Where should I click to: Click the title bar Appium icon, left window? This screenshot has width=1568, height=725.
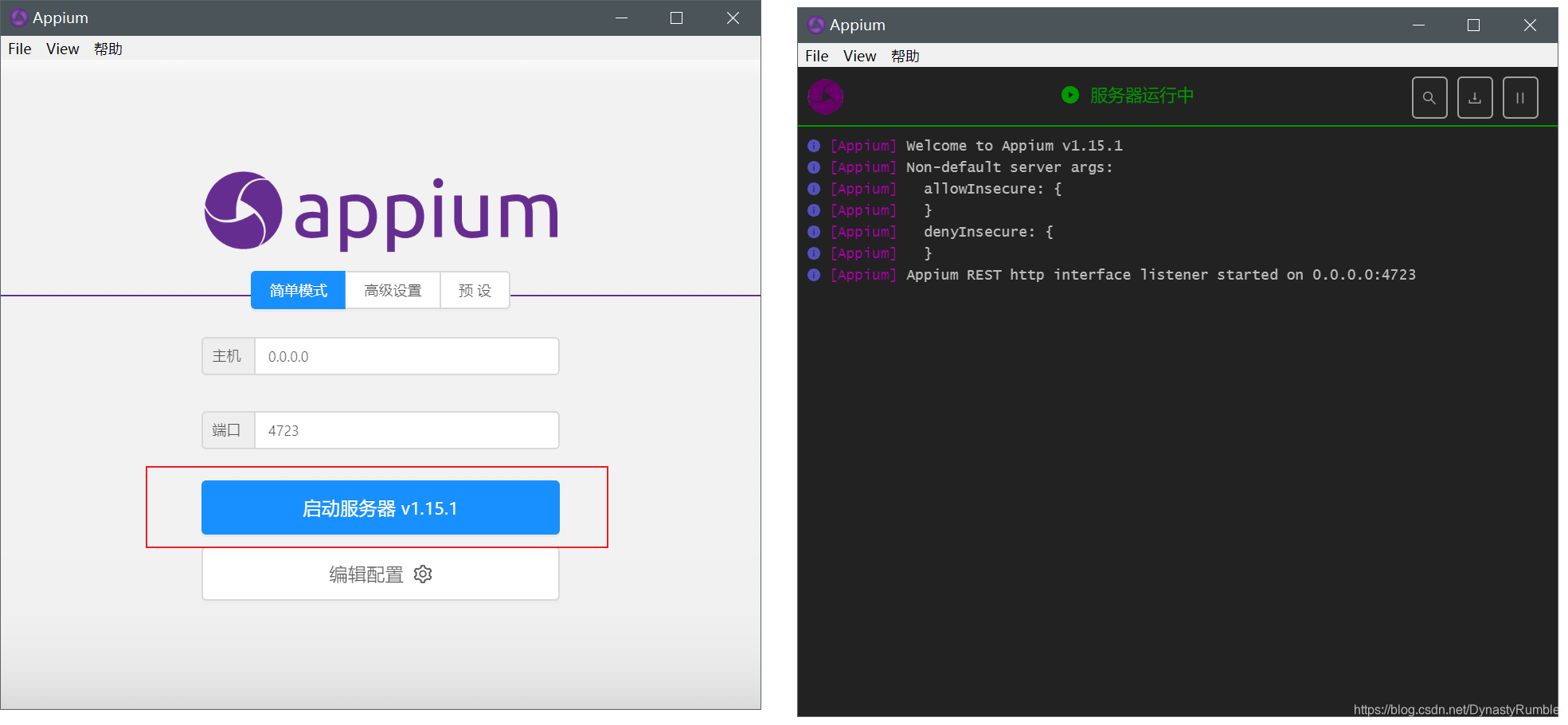(18, 18)
